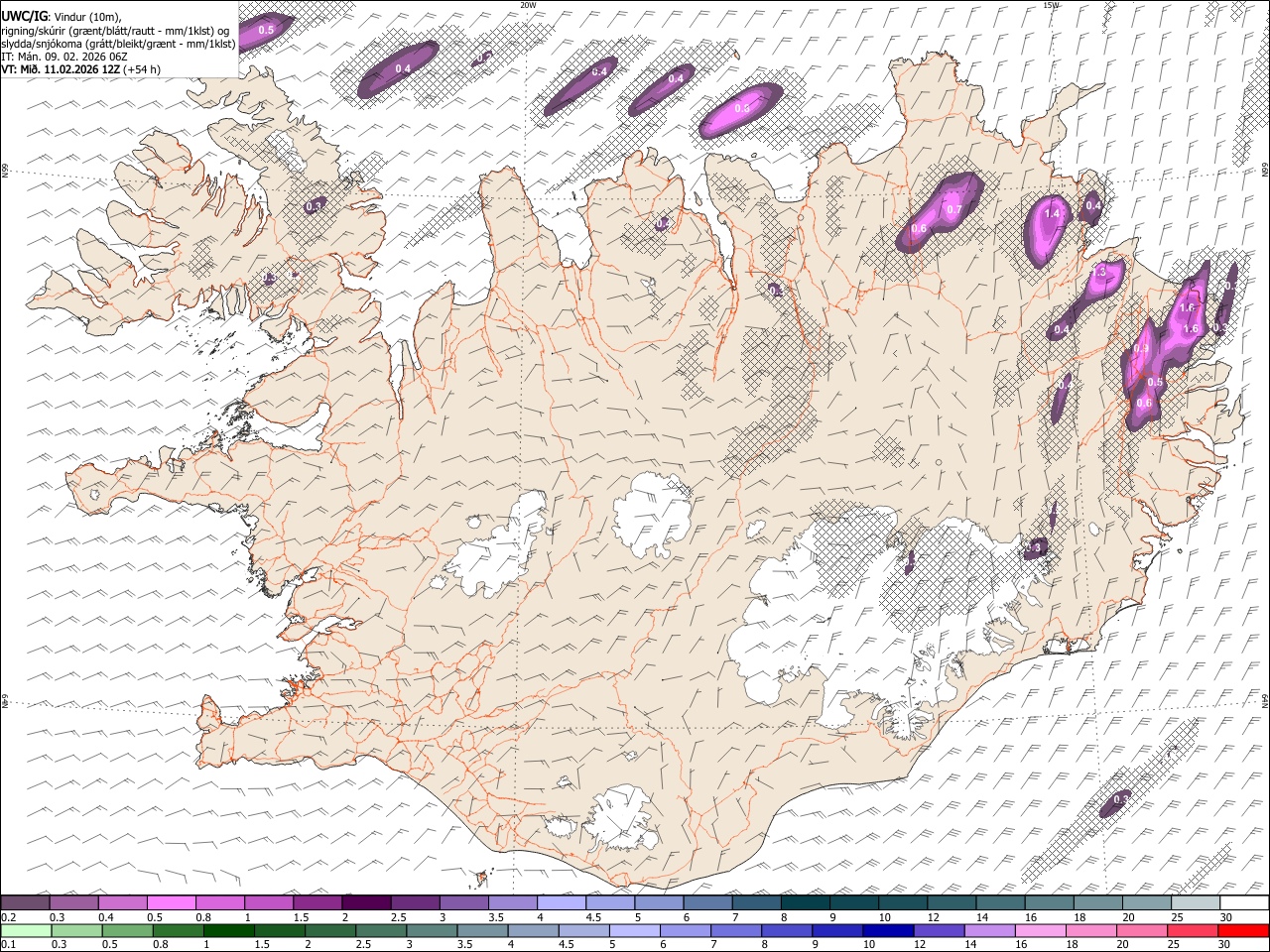Click the 1.3 precipitation value on the map
The image size is (1270, 952).
tap(1098, 273)
